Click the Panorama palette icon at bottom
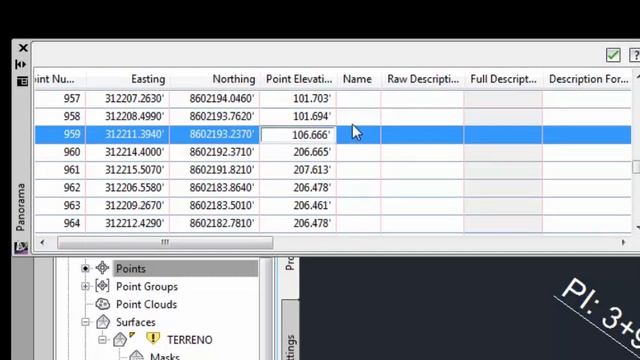Image resolution: width=640 pixels, height=360 pixels. coord(21,247)
